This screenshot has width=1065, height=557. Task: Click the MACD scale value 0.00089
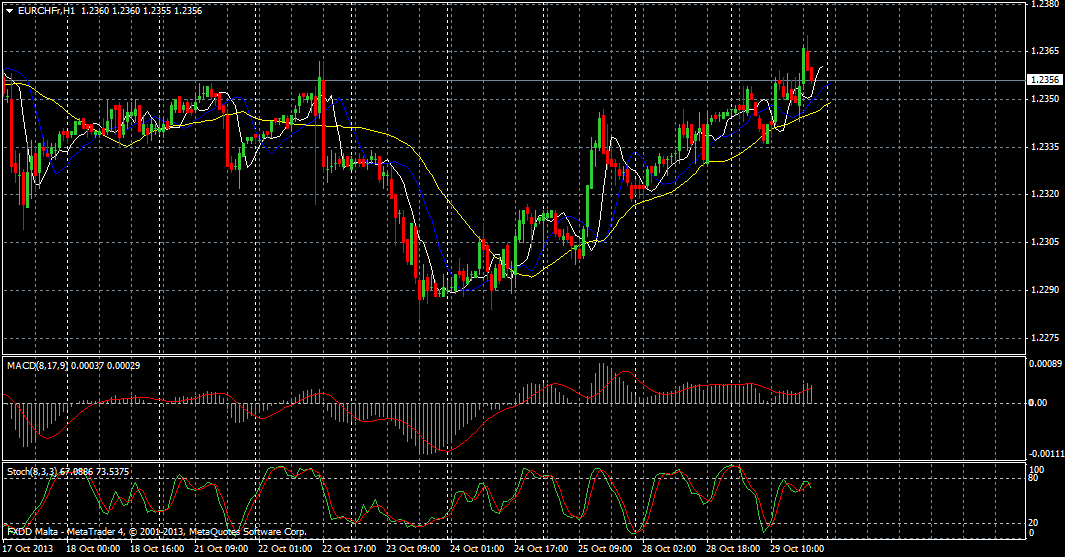coord(1046,364)
